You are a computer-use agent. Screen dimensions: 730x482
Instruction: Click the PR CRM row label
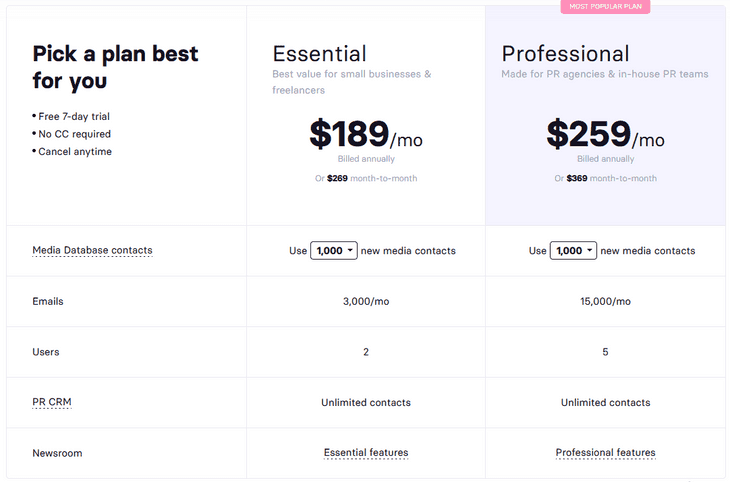52,402
